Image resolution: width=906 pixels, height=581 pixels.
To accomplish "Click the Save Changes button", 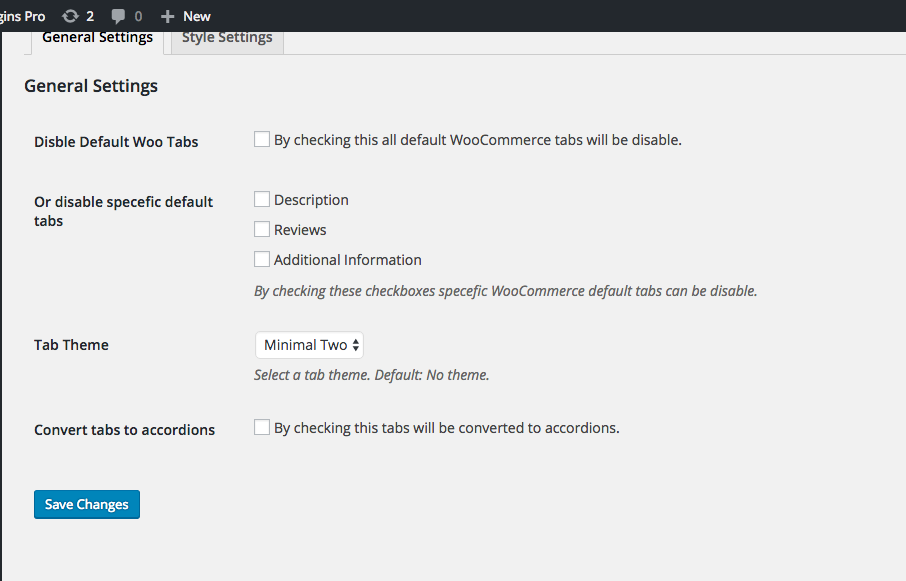I will click(x=87, y=504).
